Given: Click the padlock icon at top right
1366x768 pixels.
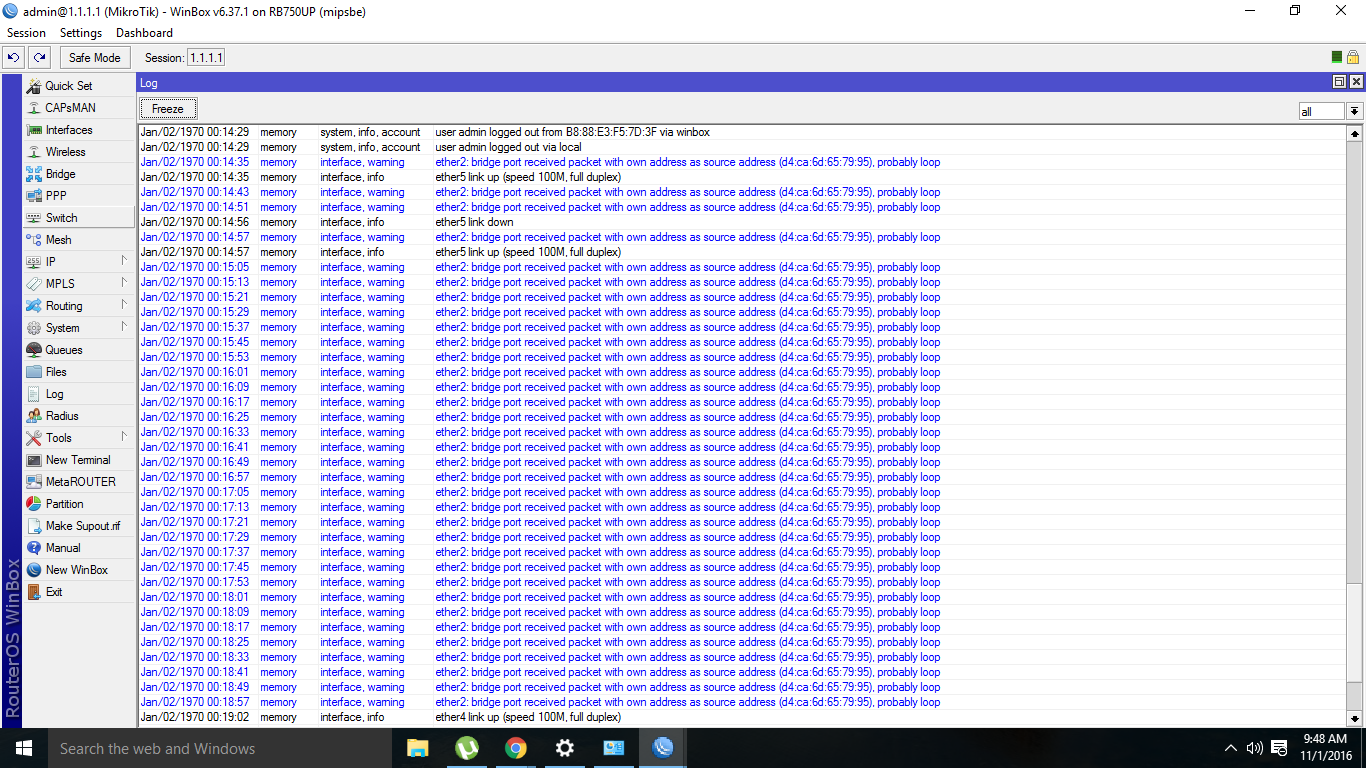Looking at the screenshot, I should pos(1352,58).
